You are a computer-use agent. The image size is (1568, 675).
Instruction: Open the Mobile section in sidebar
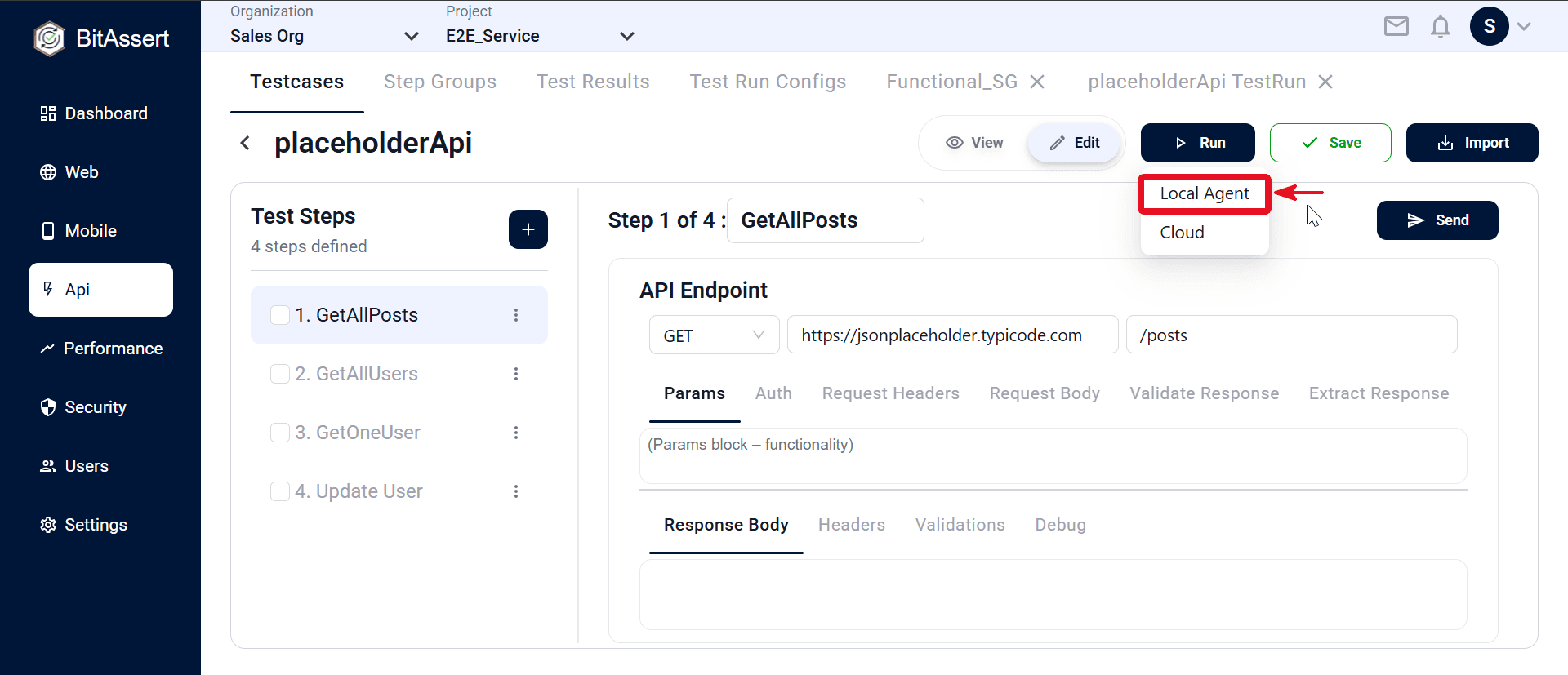click(78, 231)
